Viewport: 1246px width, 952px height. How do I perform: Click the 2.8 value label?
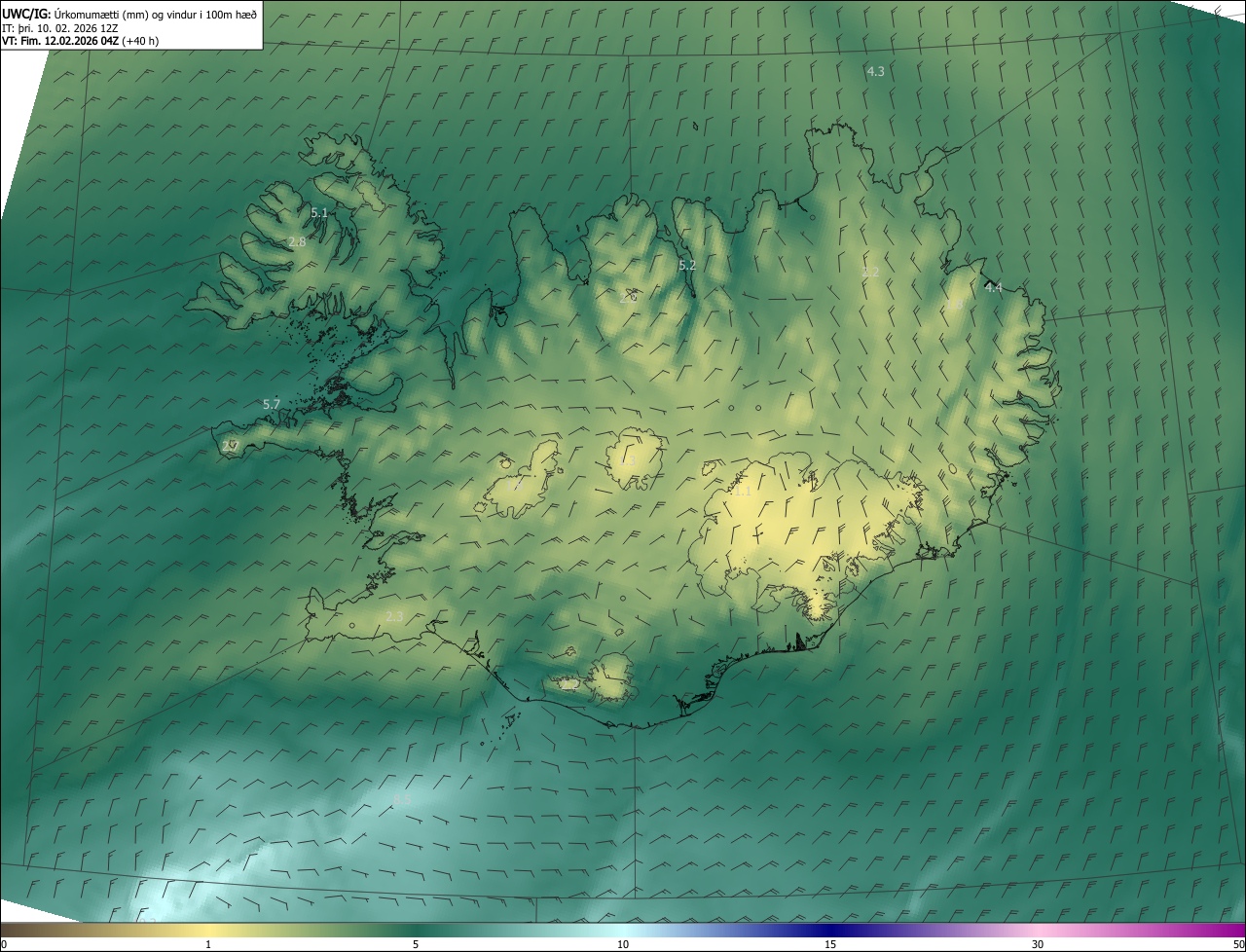(x=297, y=241)
